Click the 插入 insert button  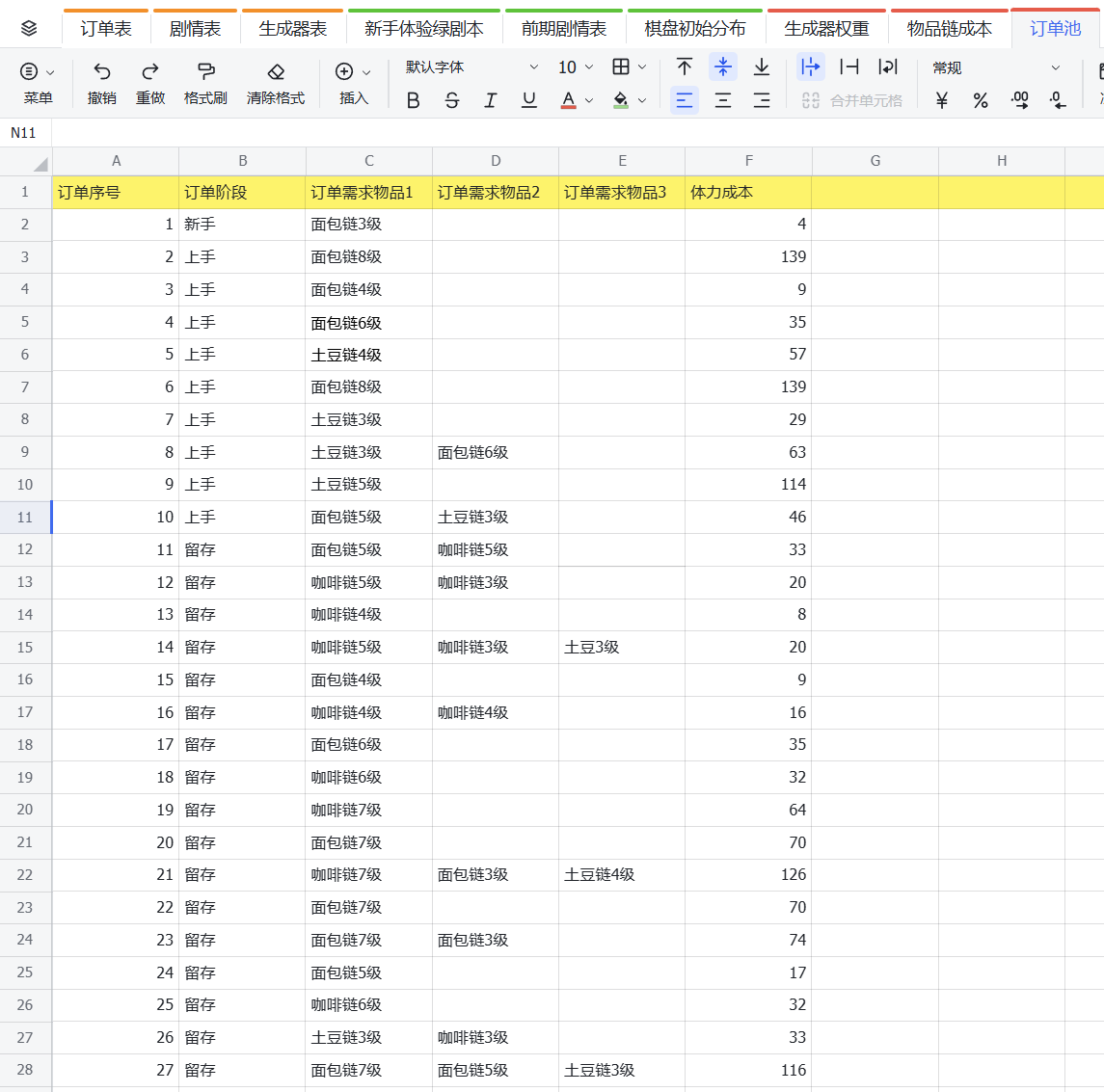tap(354, 83)
